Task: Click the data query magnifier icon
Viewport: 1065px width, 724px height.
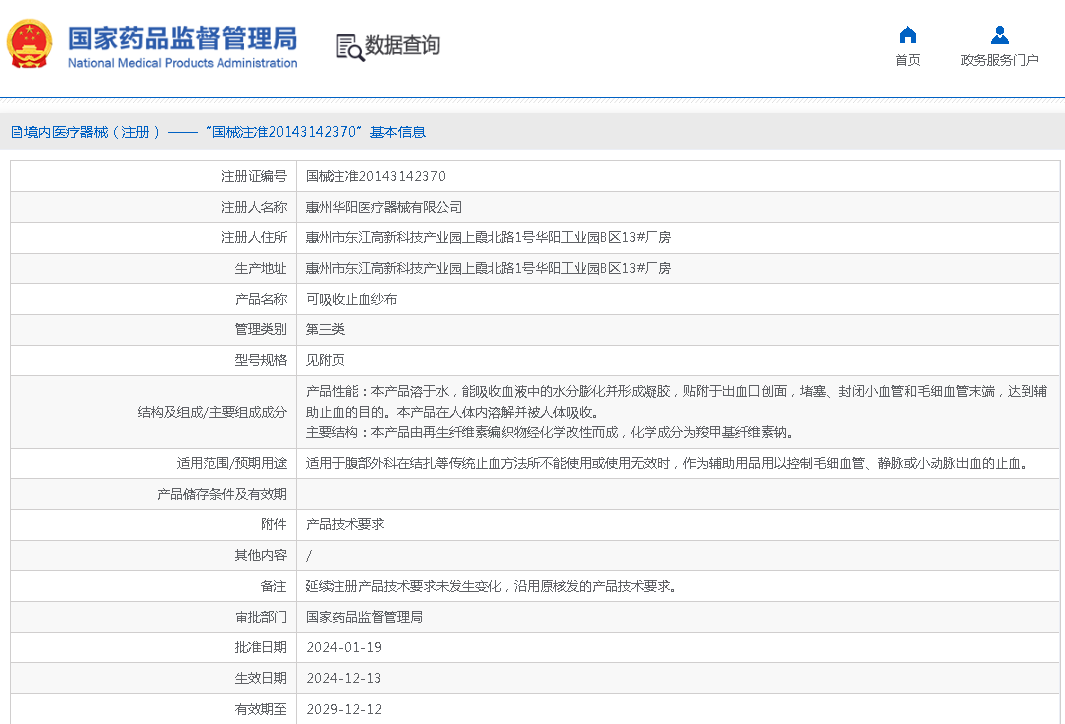Action: point(349,46)
